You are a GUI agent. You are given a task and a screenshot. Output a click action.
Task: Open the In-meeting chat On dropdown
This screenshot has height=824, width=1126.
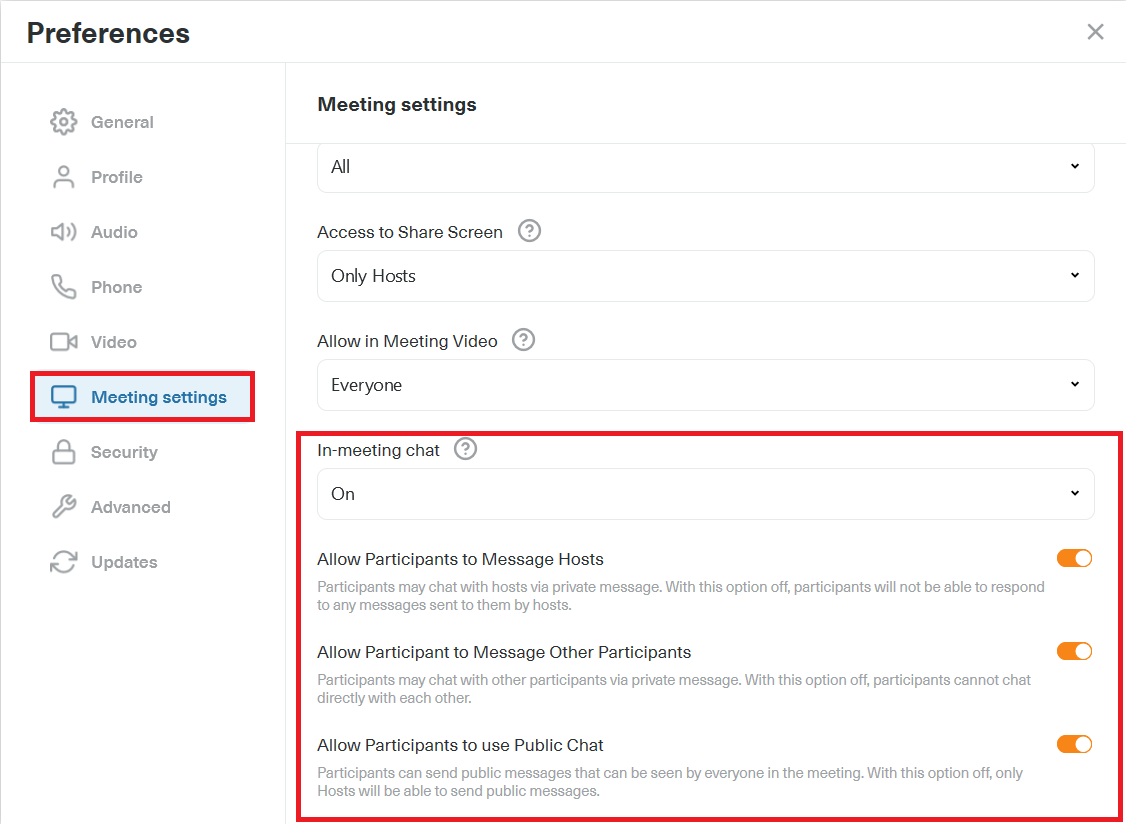pos(705,494)
